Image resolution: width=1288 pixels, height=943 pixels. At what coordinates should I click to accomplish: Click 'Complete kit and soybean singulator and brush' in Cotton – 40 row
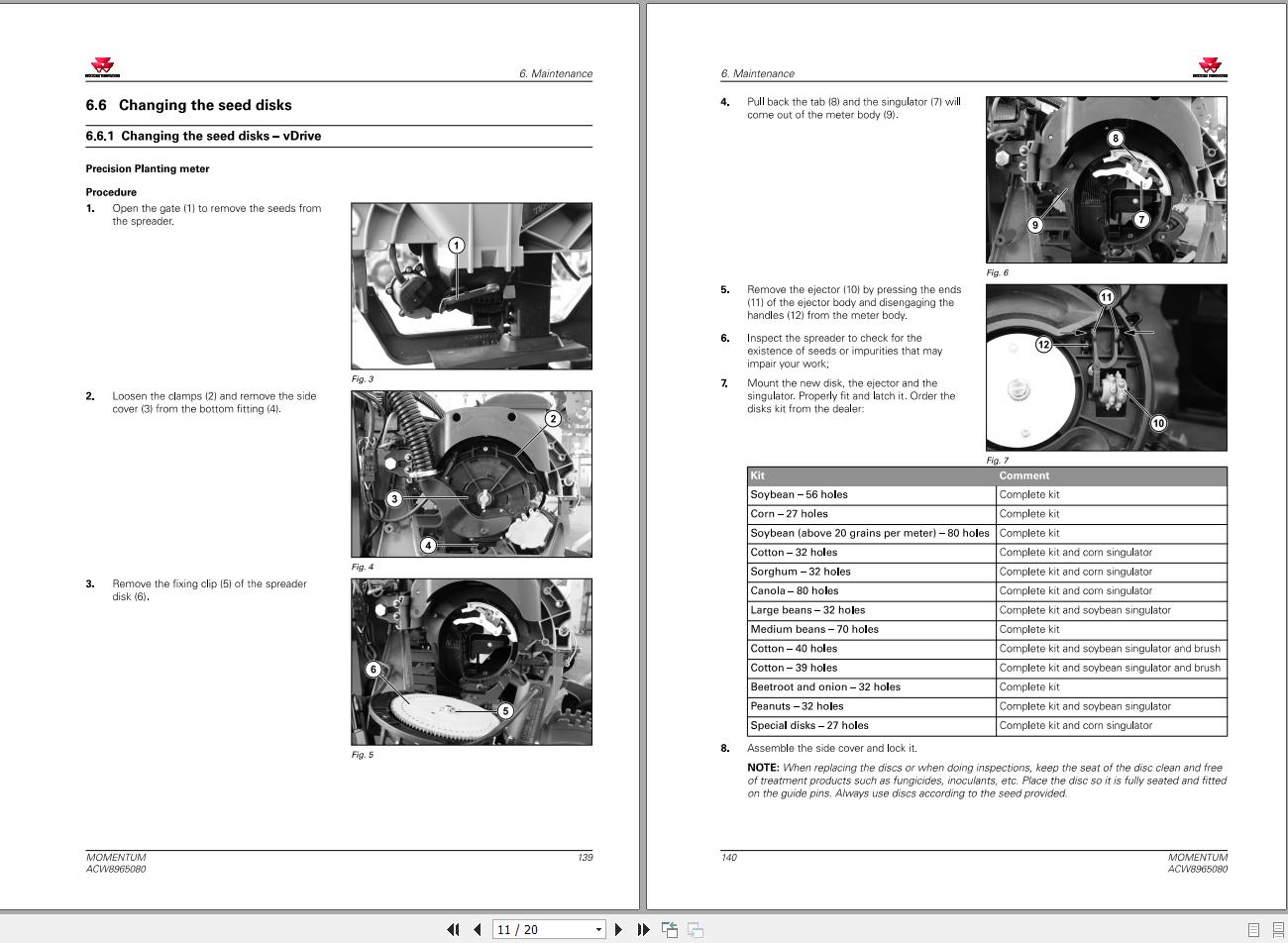(1110, 649)
